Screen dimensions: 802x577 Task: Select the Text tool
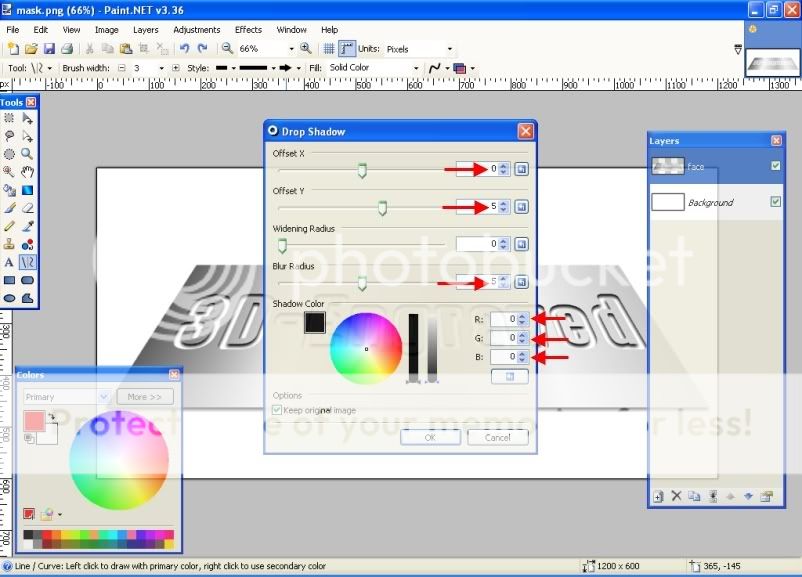(10, 261)
